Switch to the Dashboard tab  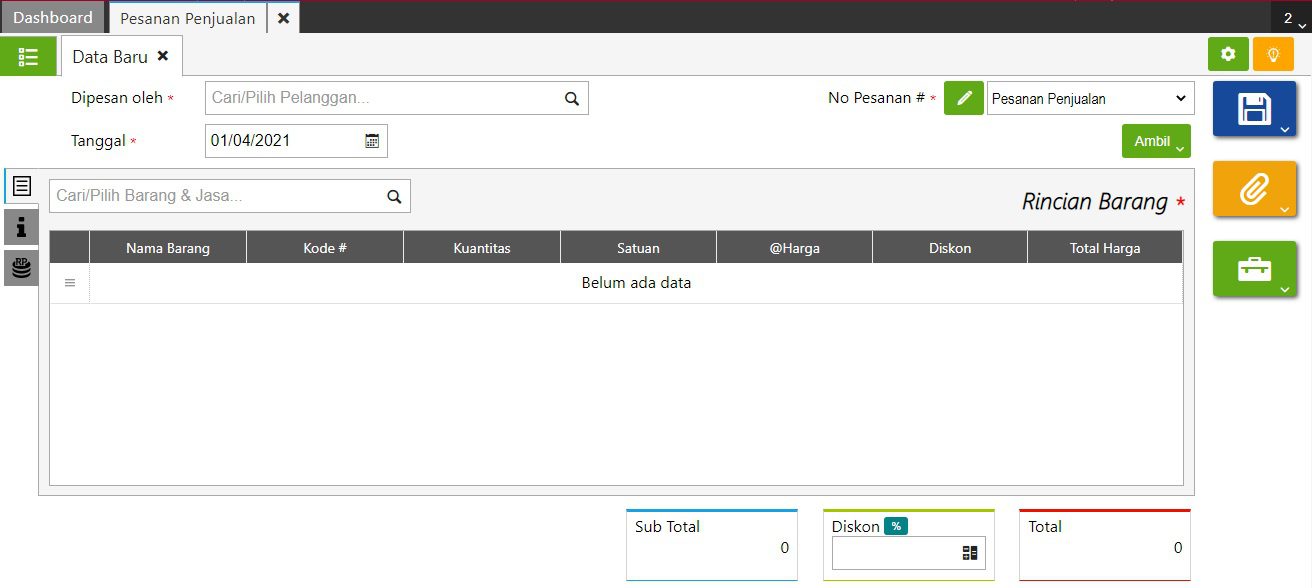[x=53, y=18]
